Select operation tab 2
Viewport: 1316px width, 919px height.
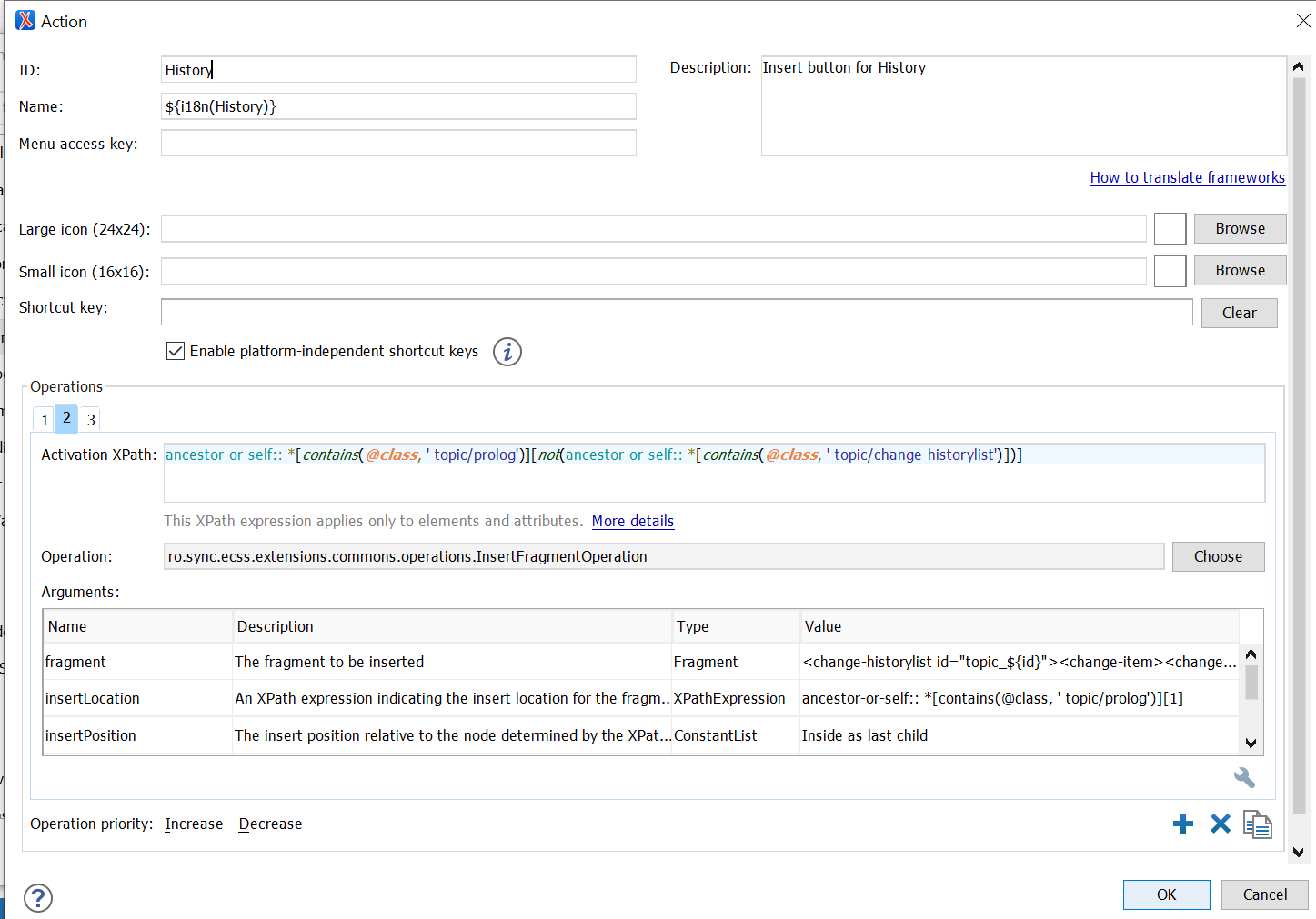[x=66, y=418]
